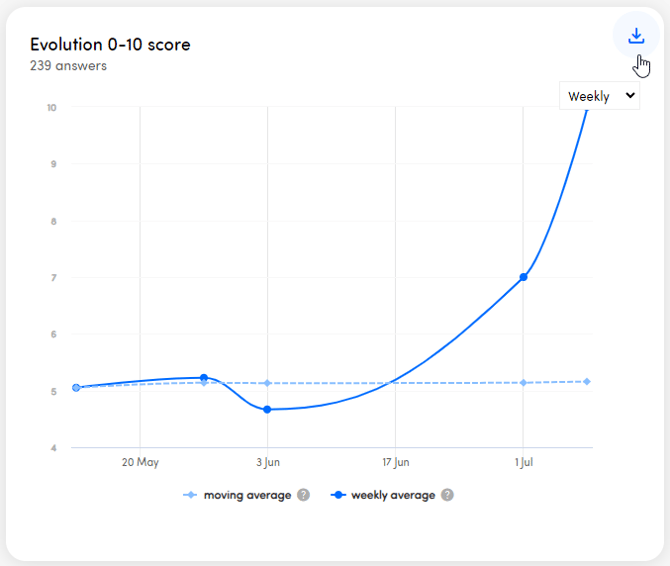Click the moving average legend diamond marker
This screenshot has height=566, width=670.
click(x=191, y=495)
